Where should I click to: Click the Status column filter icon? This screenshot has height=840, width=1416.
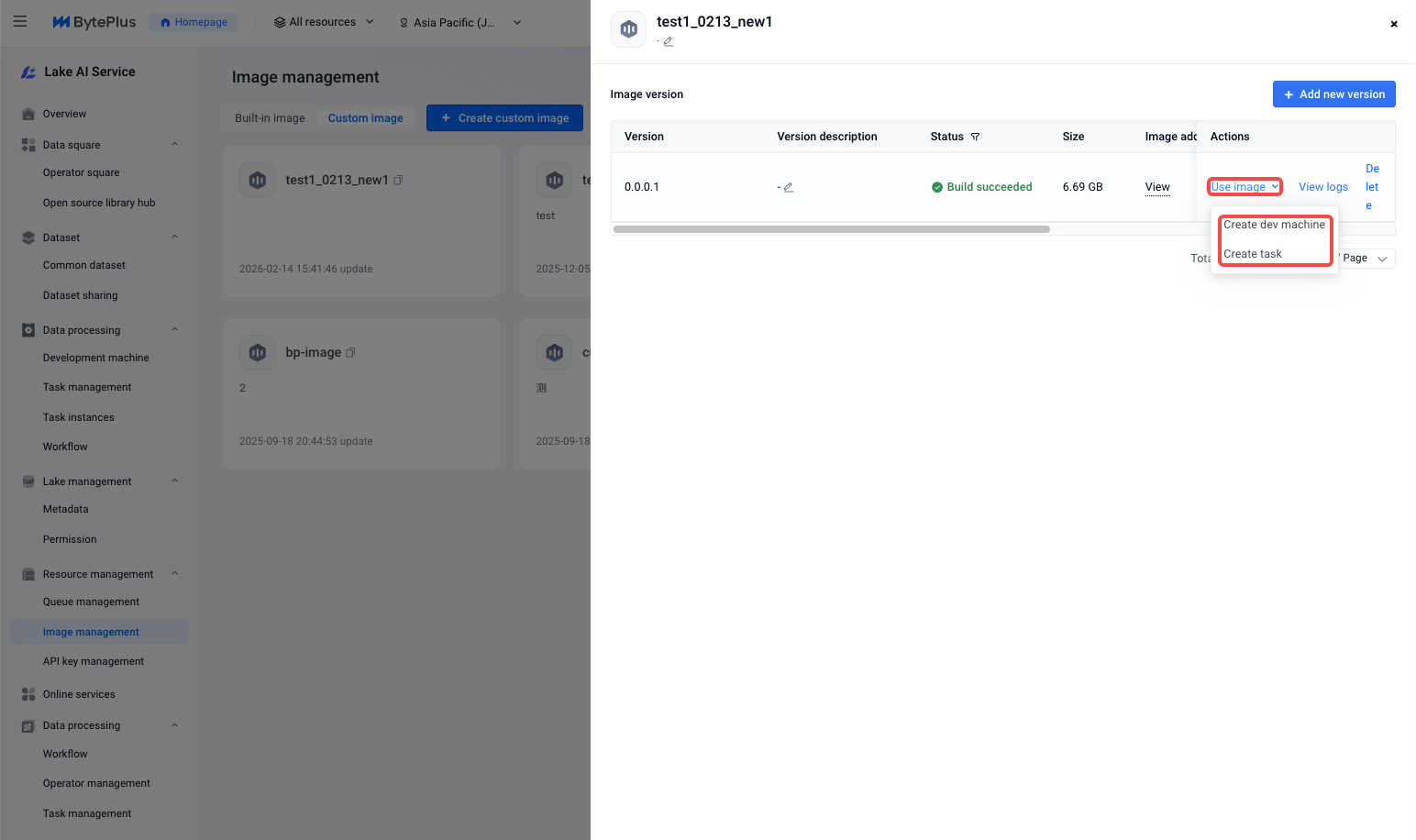click(975, 137)
